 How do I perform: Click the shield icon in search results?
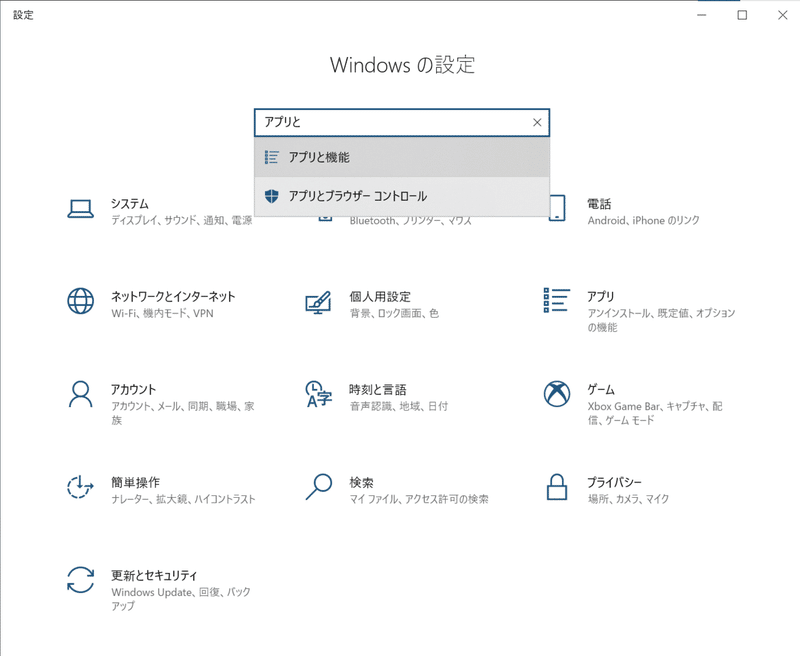pos(271,196)
